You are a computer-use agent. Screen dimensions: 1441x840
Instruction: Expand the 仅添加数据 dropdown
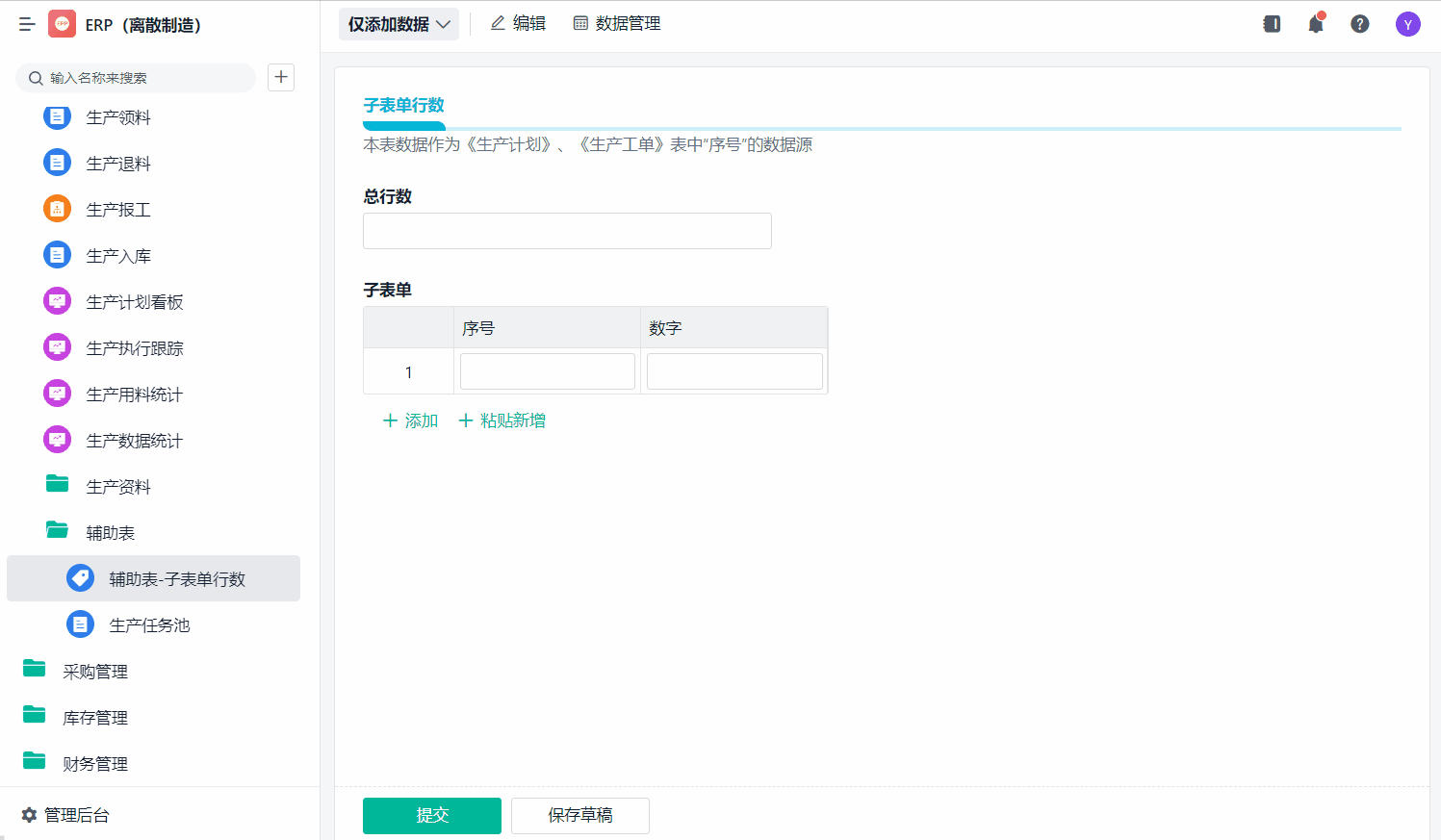(399, 24)
